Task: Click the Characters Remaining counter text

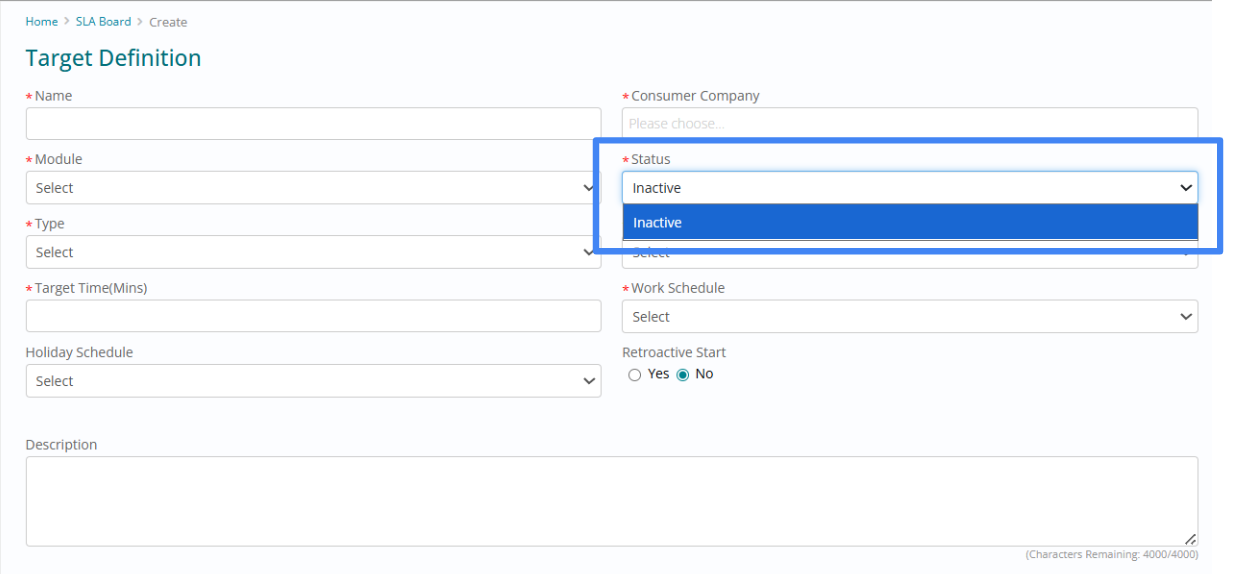Action: pyautogui.click(x=1111, y=554)
